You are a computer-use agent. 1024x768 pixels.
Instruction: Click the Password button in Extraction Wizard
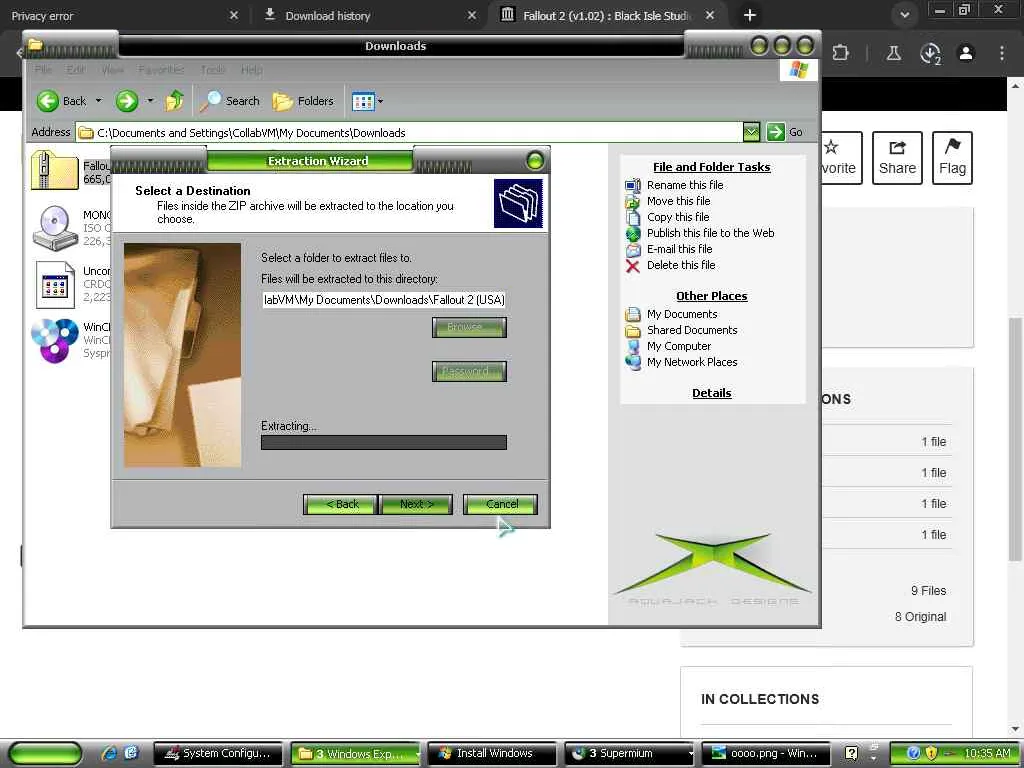pyautogui.click(x=469, y=372)
